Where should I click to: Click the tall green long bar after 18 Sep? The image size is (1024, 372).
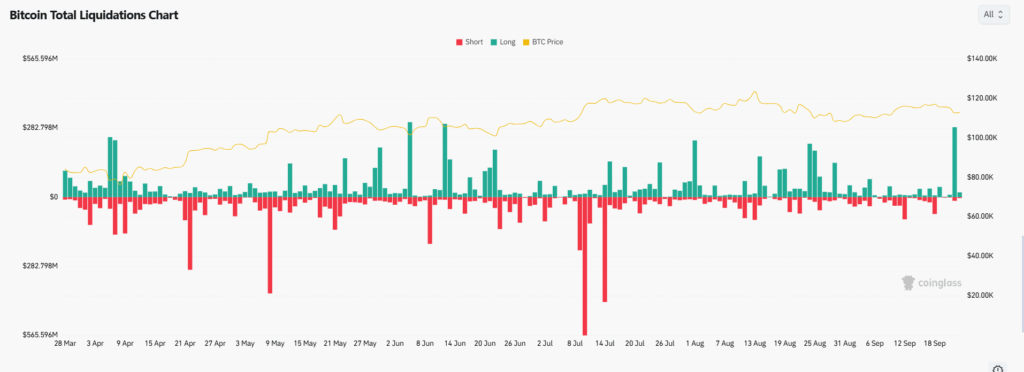[955, 162]
